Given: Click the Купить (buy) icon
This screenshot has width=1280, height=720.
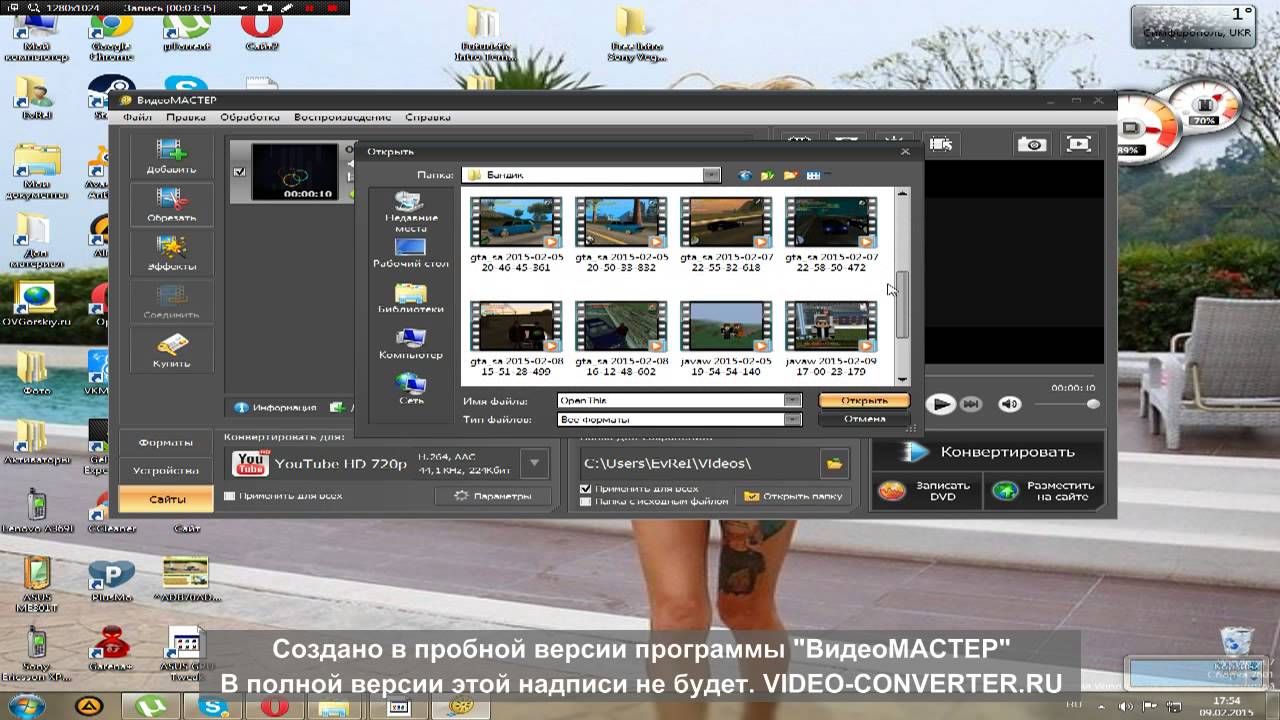Looking at the screenshot, I should tap(171, 351).
